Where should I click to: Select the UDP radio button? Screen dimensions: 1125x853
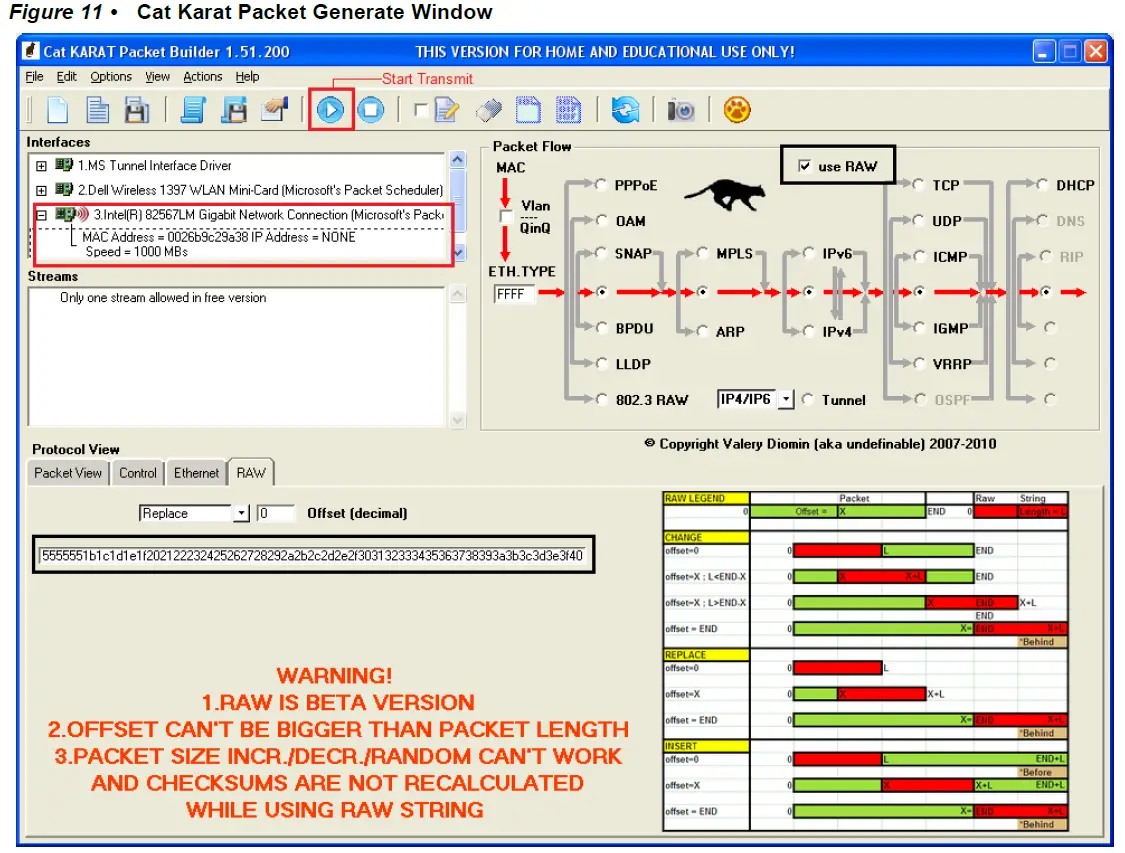pyautogui.click(x=918, y=220)
